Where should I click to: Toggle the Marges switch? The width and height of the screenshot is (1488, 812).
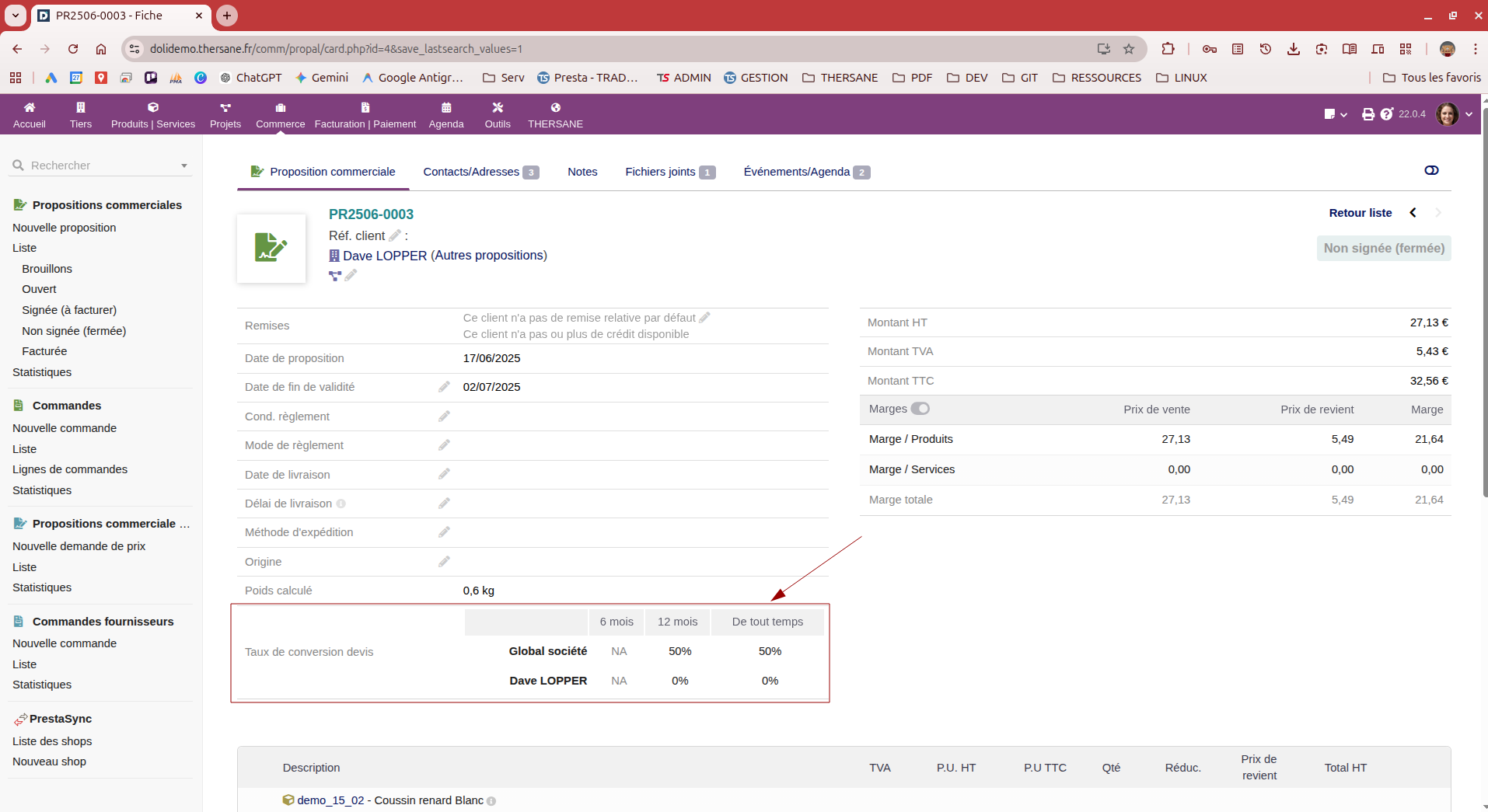[920, 409]
